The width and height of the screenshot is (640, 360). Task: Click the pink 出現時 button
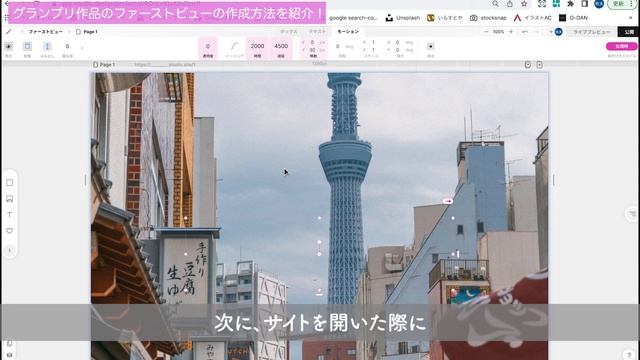pyautogui.click(x=621, y=47)
